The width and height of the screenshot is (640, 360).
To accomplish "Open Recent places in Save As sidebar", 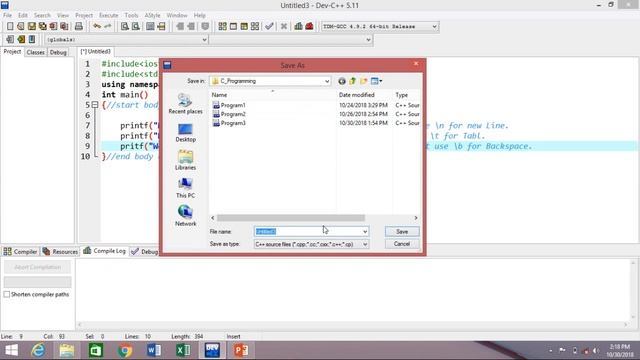I will click(x=185, y=104).
